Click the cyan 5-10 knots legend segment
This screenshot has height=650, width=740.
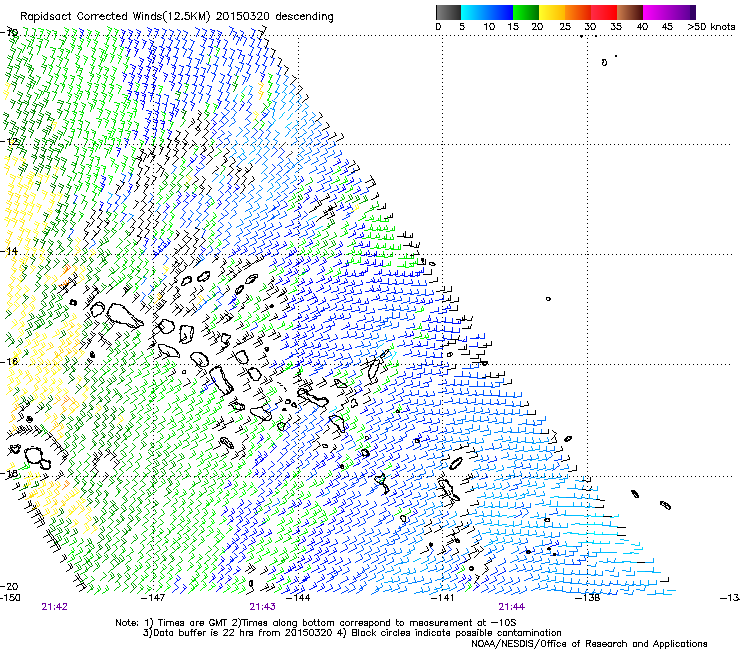pyautogui.click(x=474, y=12)
